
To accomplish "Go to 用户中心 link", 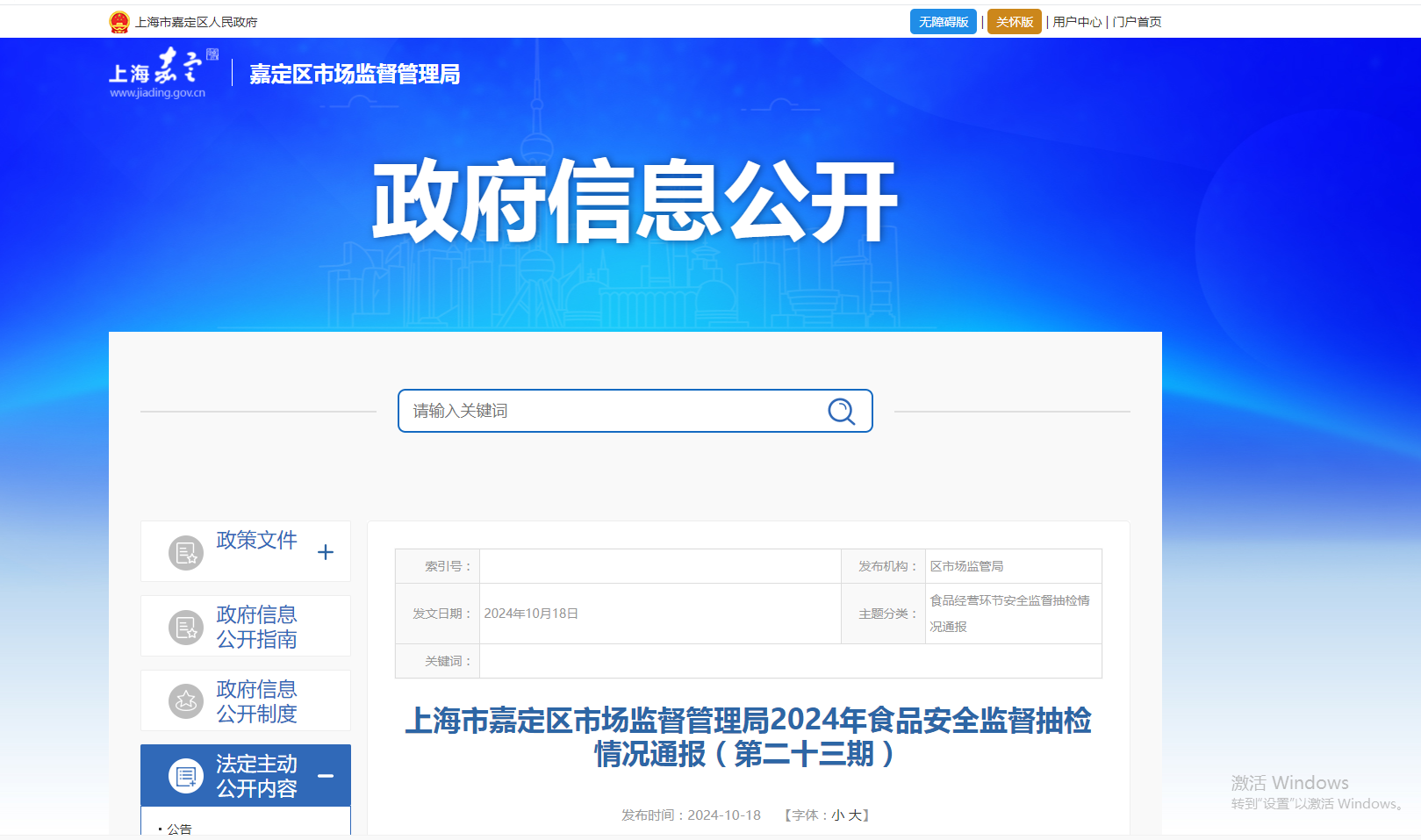I will tap(1077, 22).
